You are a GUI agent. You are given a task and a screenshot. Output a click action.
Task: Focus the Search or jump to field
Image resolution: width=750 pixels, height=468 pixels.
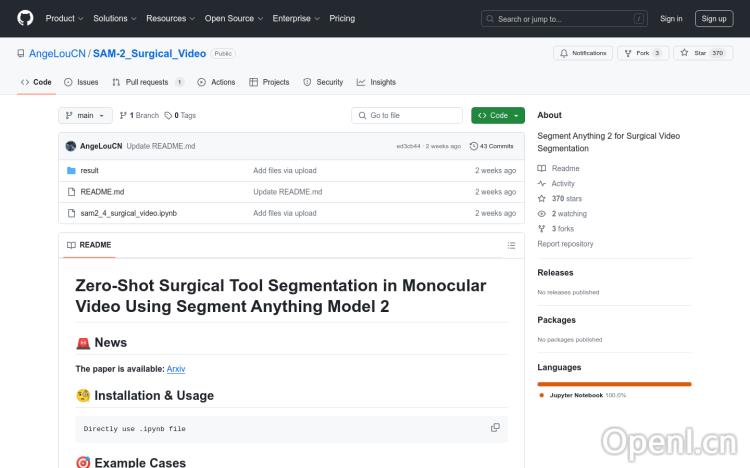(564, 19)
